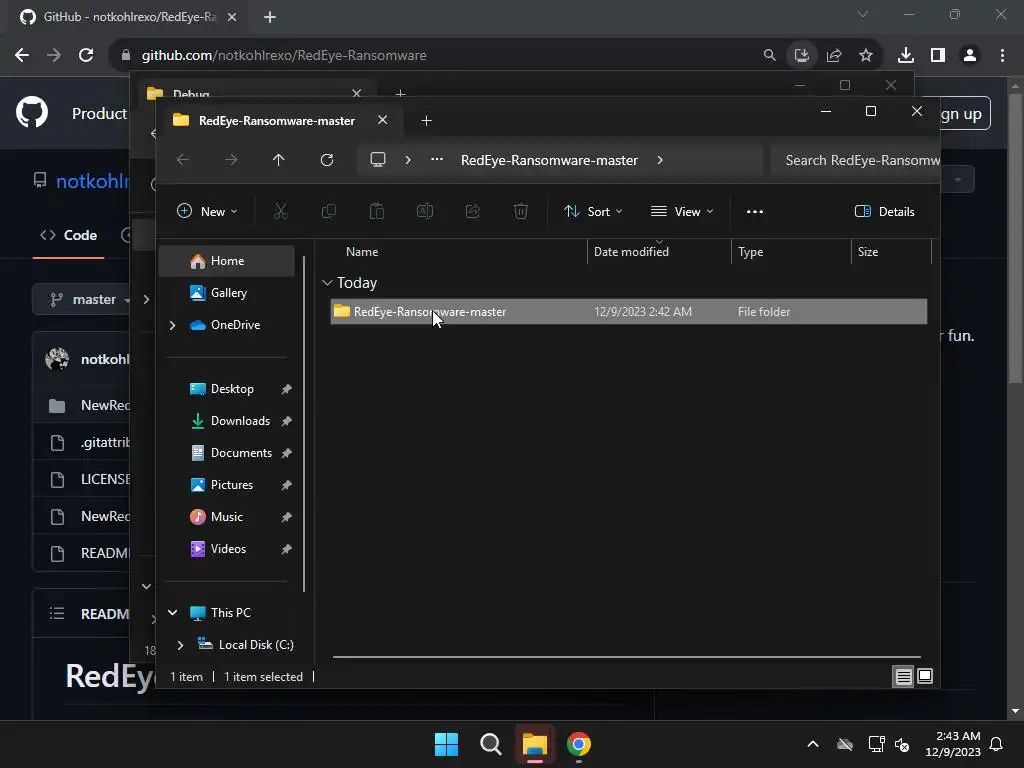Click the Share icon in Explorer toolbar
Viewport: 1024px width, 768px height.
coord(473,212)
